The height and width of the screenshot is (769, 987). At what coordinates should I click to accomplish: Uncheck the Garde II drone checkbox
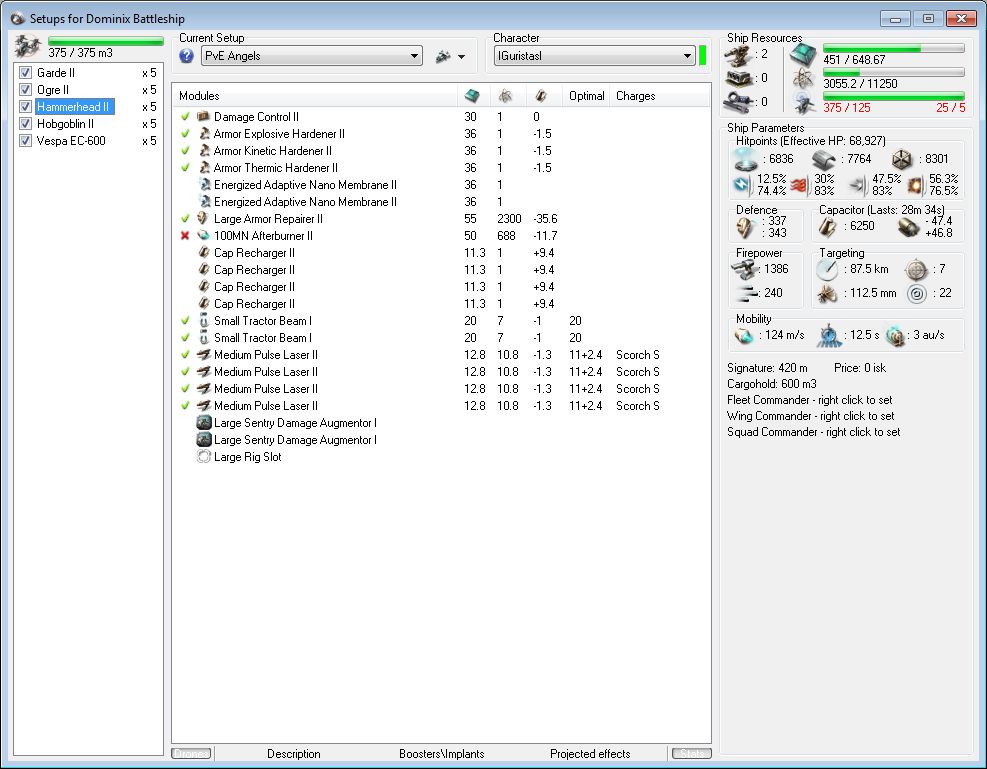pyautogui.click(x=25, y=72)
